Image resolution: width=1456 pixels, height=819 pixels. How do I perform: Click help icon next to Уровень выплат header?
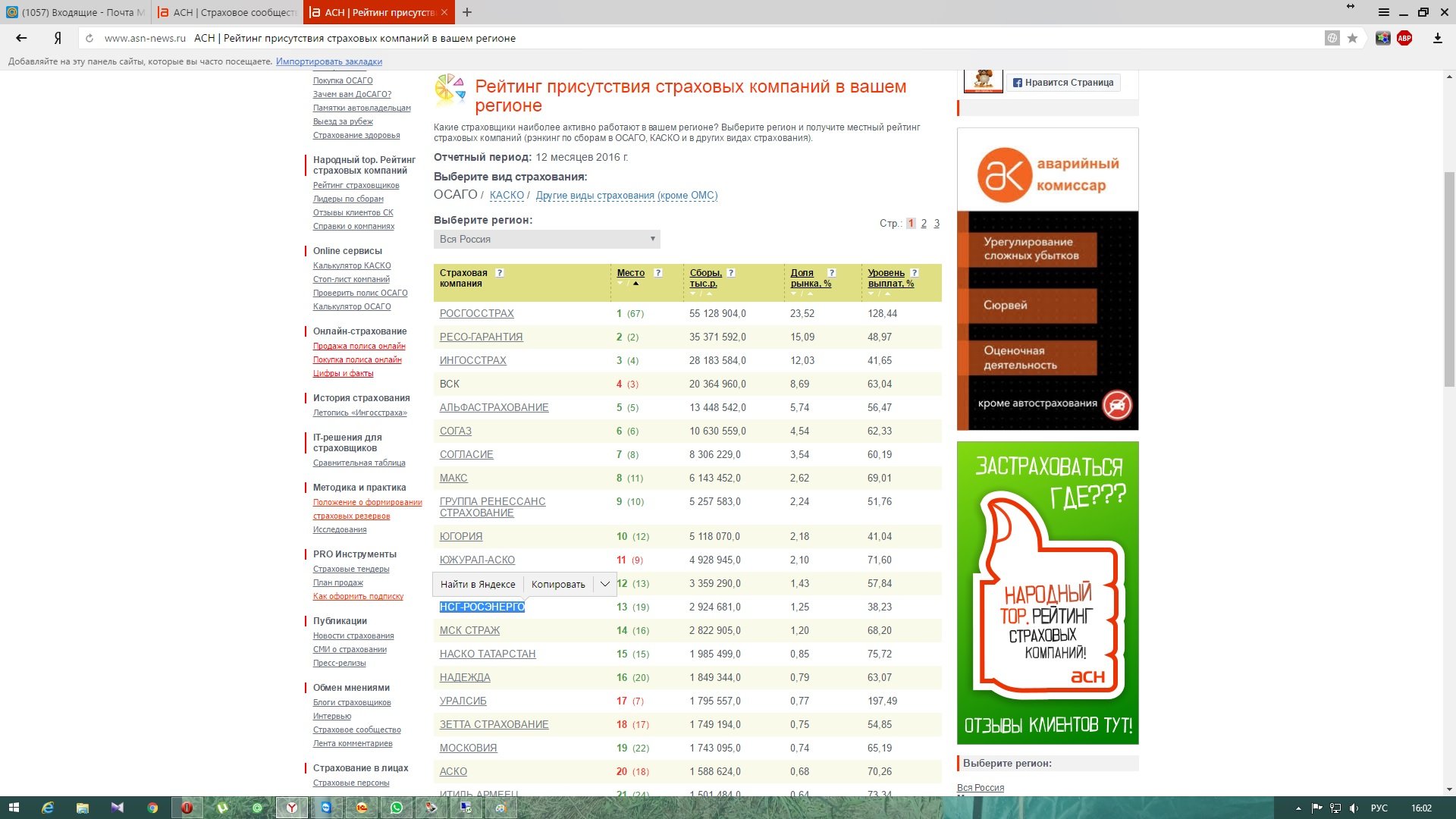click(915, 273)
